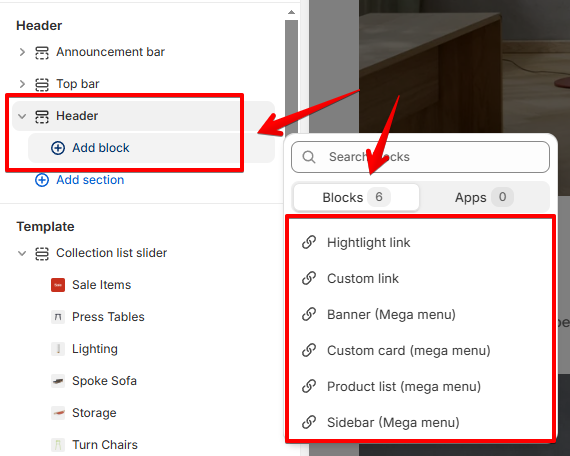570x456 pixels.
Task: Click the link icon next to Hightlight link
Action: [x=309, y=242]
